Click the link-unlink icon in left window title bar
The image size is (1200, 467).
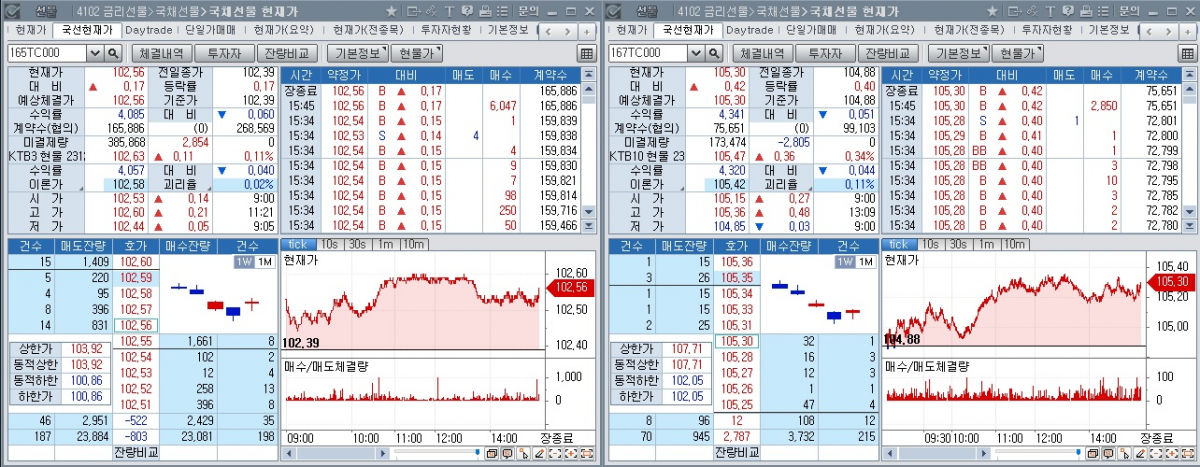pos(431,11)
